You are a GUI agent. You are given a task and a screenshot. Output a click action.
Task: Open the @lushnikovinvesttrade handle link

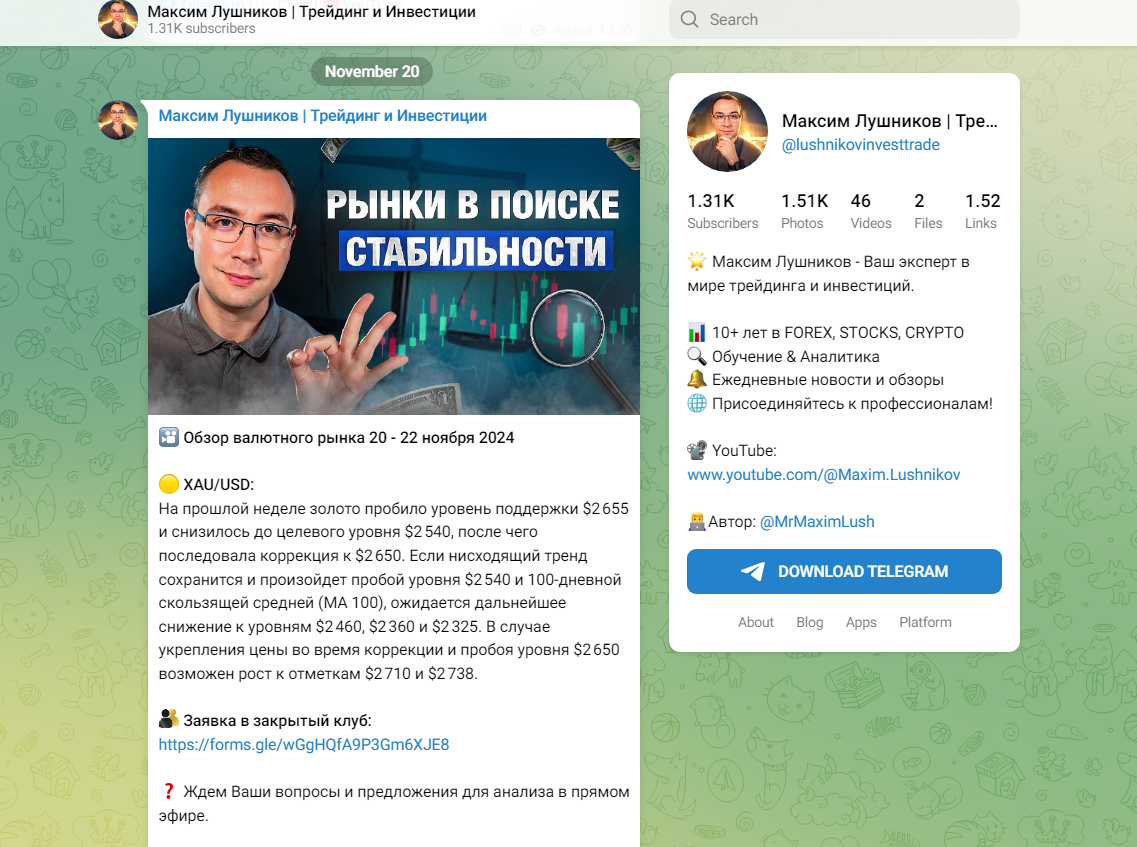(861, 145)
